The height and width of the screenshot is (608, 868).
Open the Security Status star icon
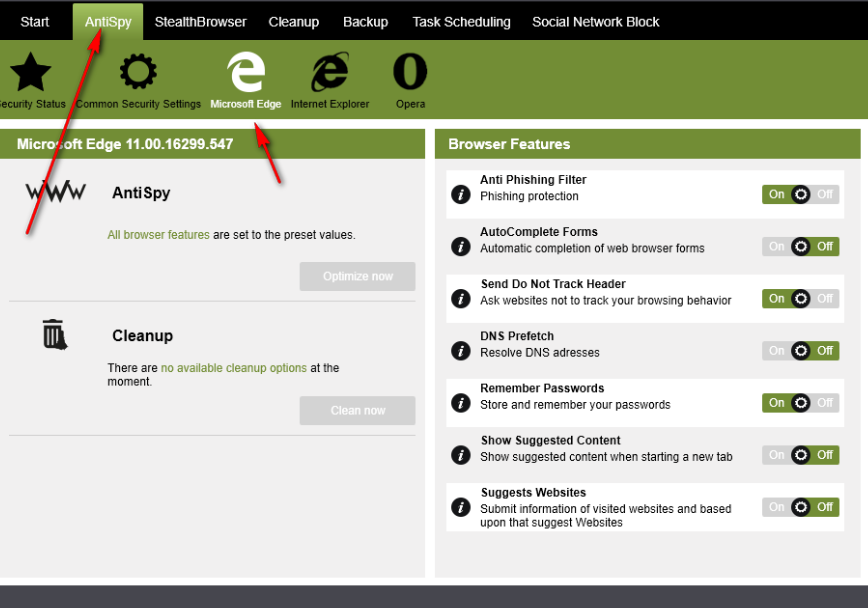pyautogui.click(x=30, y=72)
